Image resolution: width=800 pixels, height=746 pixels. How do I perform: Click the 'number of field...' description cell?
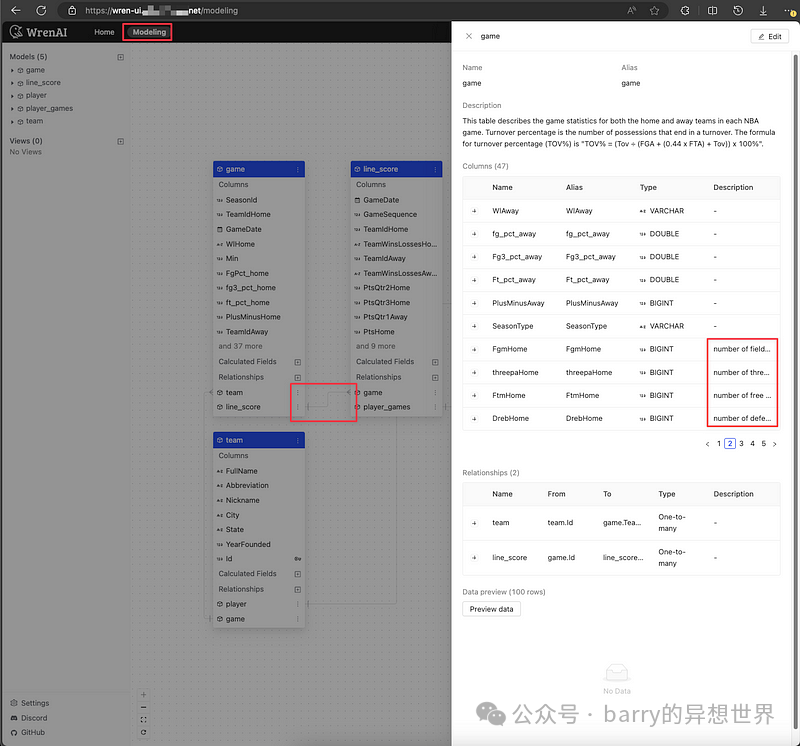(742, 350)
